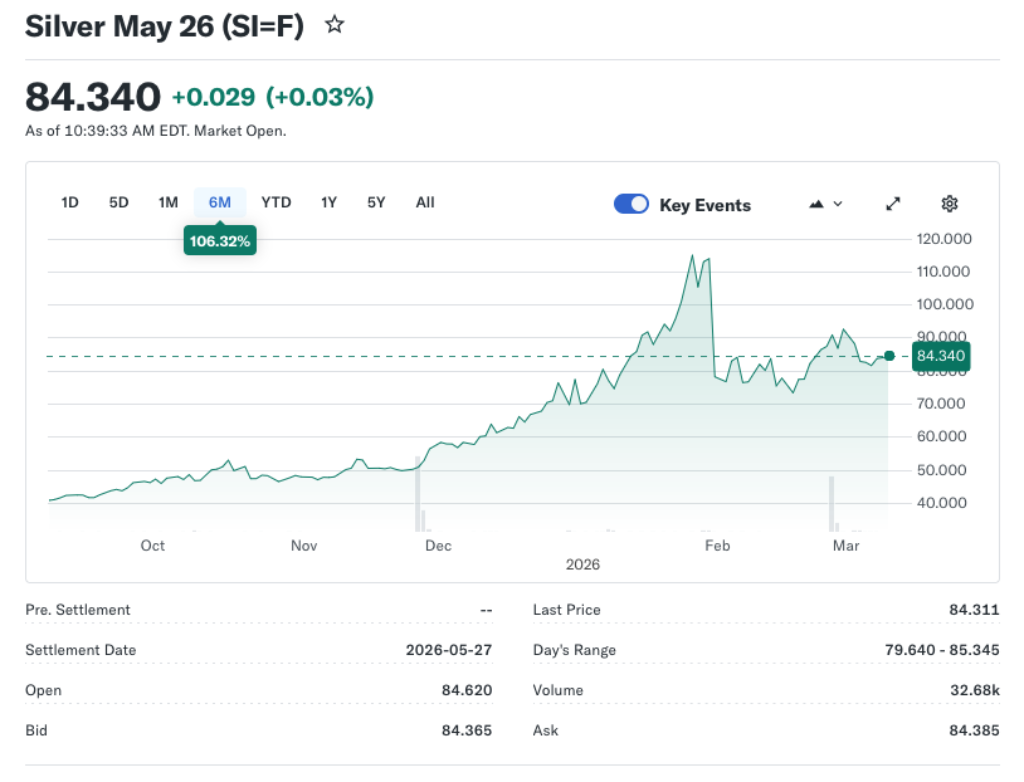Image resolution: width=1024 pixels, height=782 pixels.
Task: Toggle Key Events off
Action: 631,203
